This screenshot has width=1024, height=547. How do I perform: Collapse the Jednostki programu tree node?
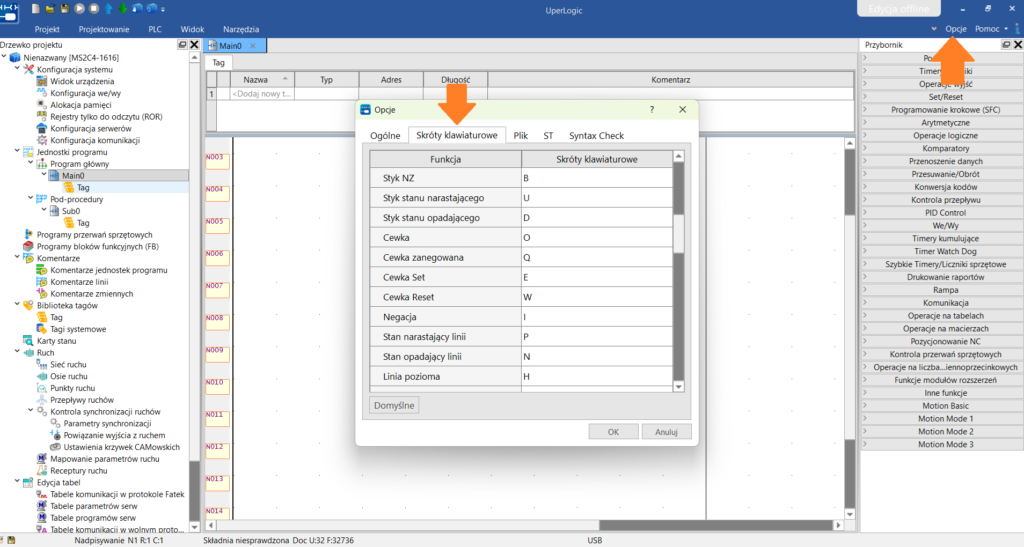(18, 151)
